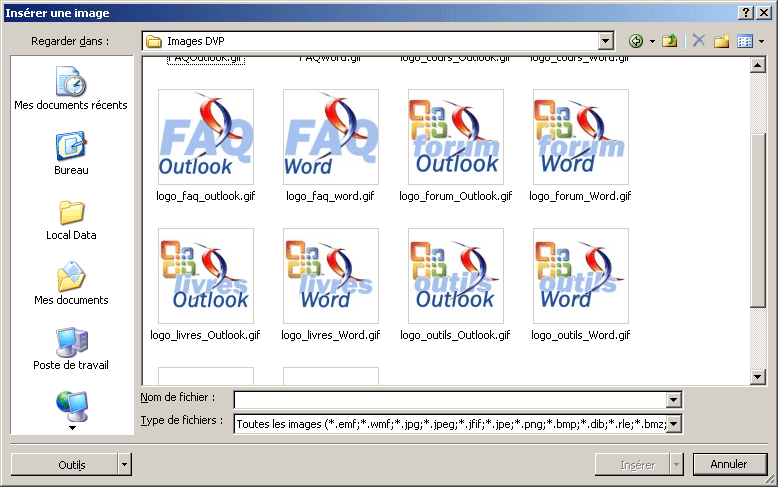The height and width of the screenshot is (487, 778).
Task: Open the Nom de fichier dropdown arrow
Action: coord(674,400)
